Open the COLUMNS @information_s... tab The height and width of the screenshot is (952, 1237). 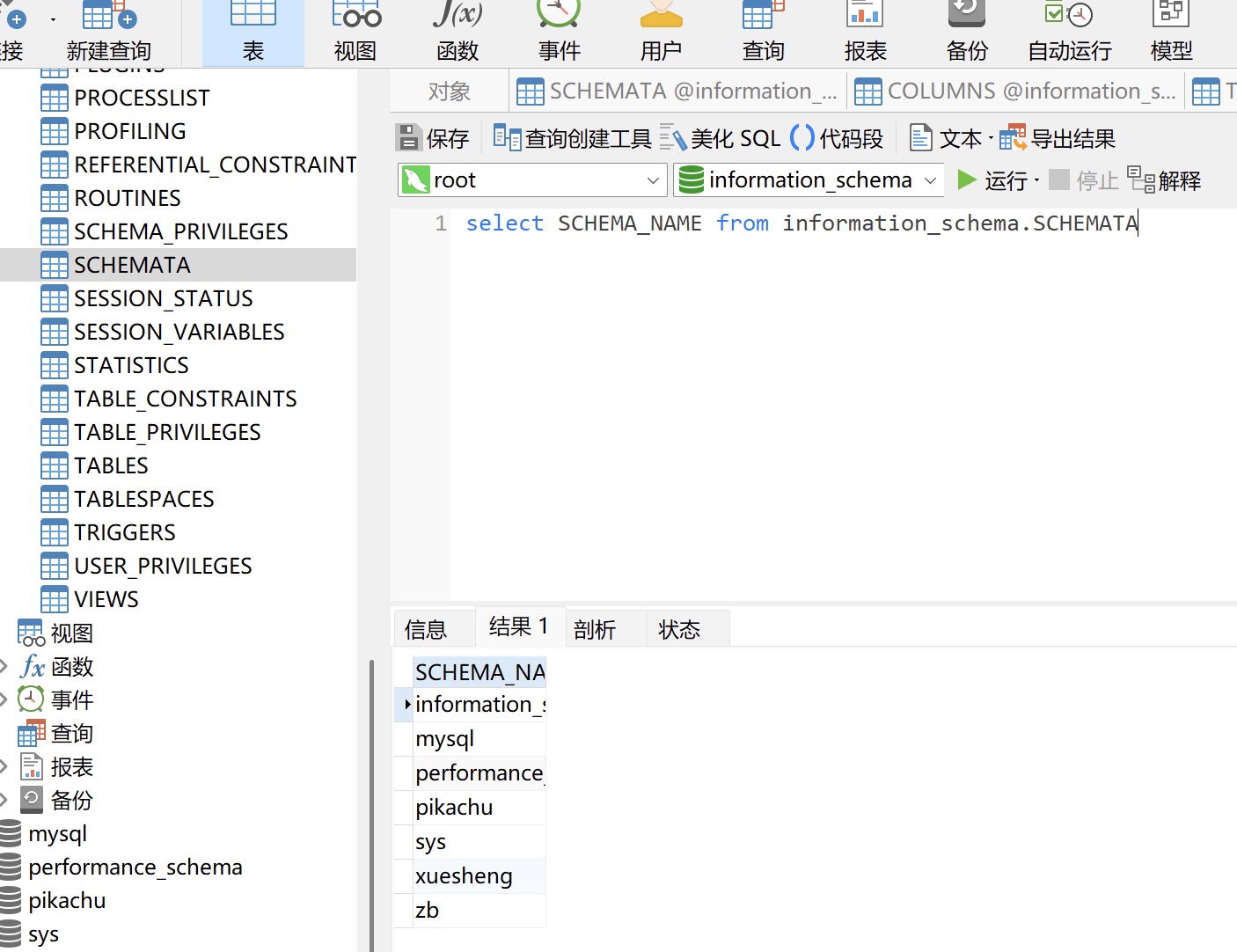tap(1016, 92)
